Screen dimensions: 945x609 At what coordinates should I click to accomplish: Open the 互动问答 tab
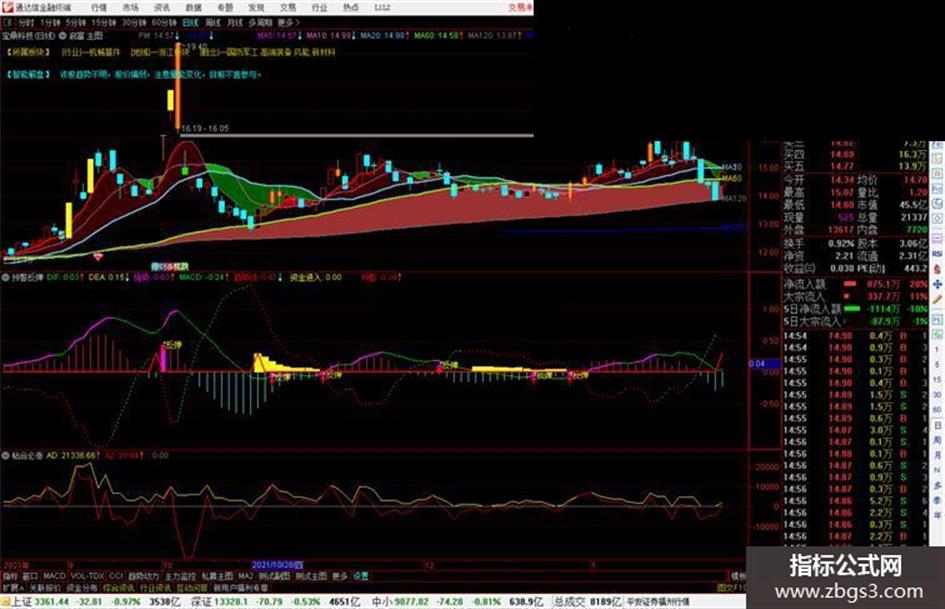(x=190, y=588)
